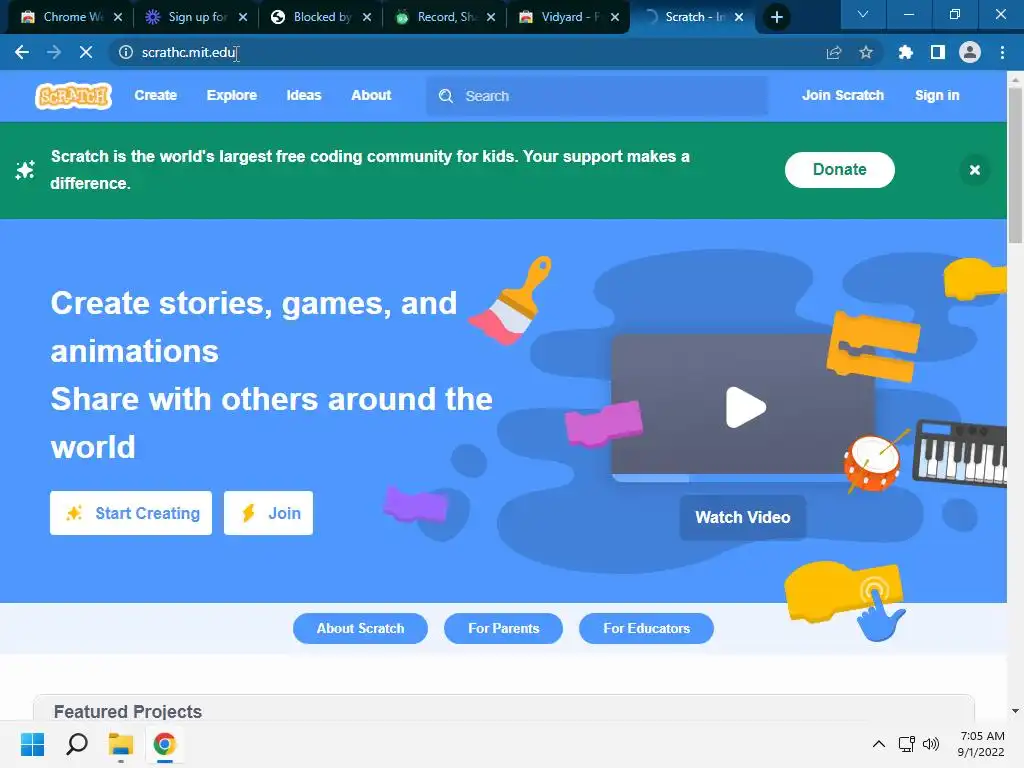This screenshot has width=1024, height=768.
Task: Open File Explorer from taskbar
Action: (121, 744)
